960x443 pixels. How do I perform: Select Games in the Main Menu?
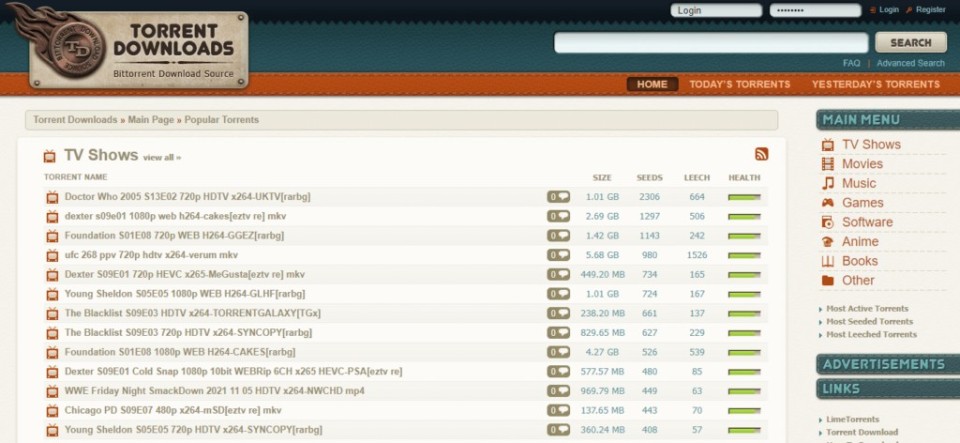[x=863, y=203]
